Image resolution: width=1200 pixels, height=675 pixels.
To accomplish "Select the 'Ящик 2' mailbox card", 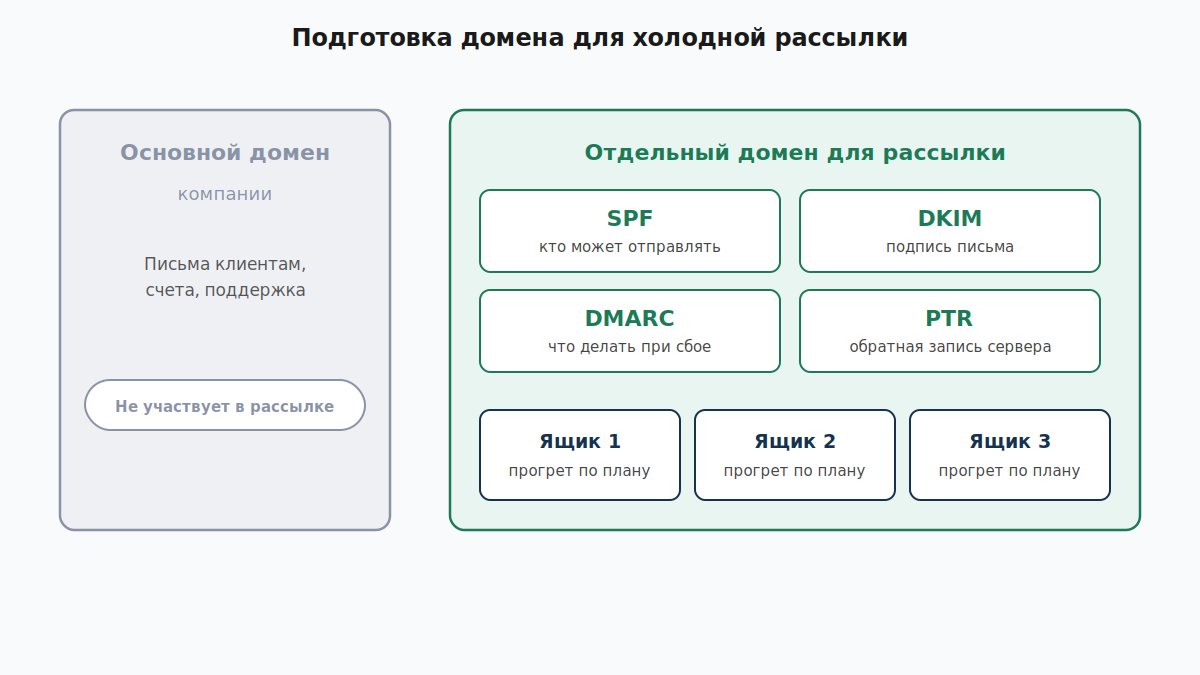I will click(795, 455).
